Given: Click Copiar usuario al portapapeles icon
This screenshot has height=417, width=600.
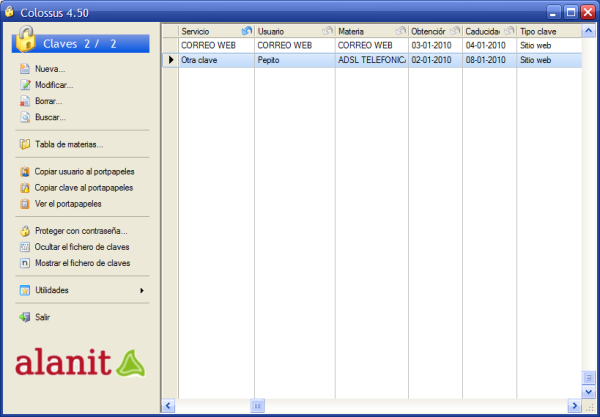Looking at the screenshot, I should [25, 171].
